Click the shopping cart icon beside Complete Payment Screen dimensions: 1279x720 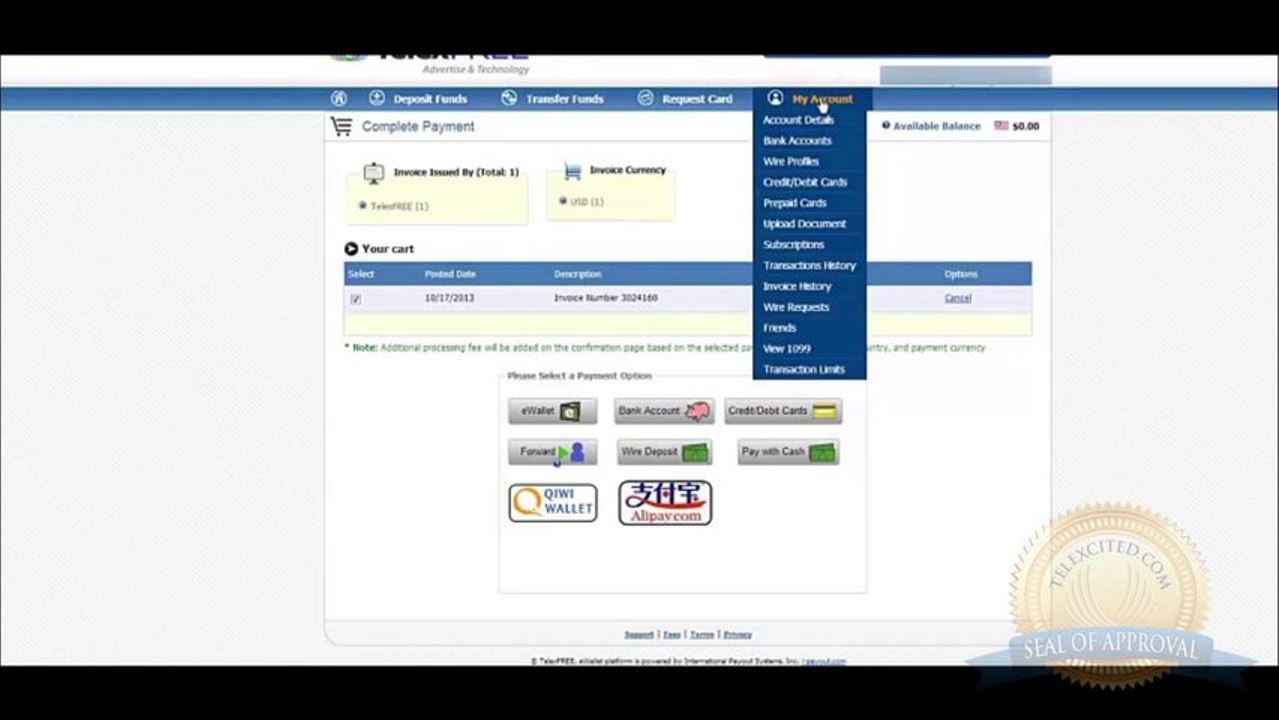(342, 126)
